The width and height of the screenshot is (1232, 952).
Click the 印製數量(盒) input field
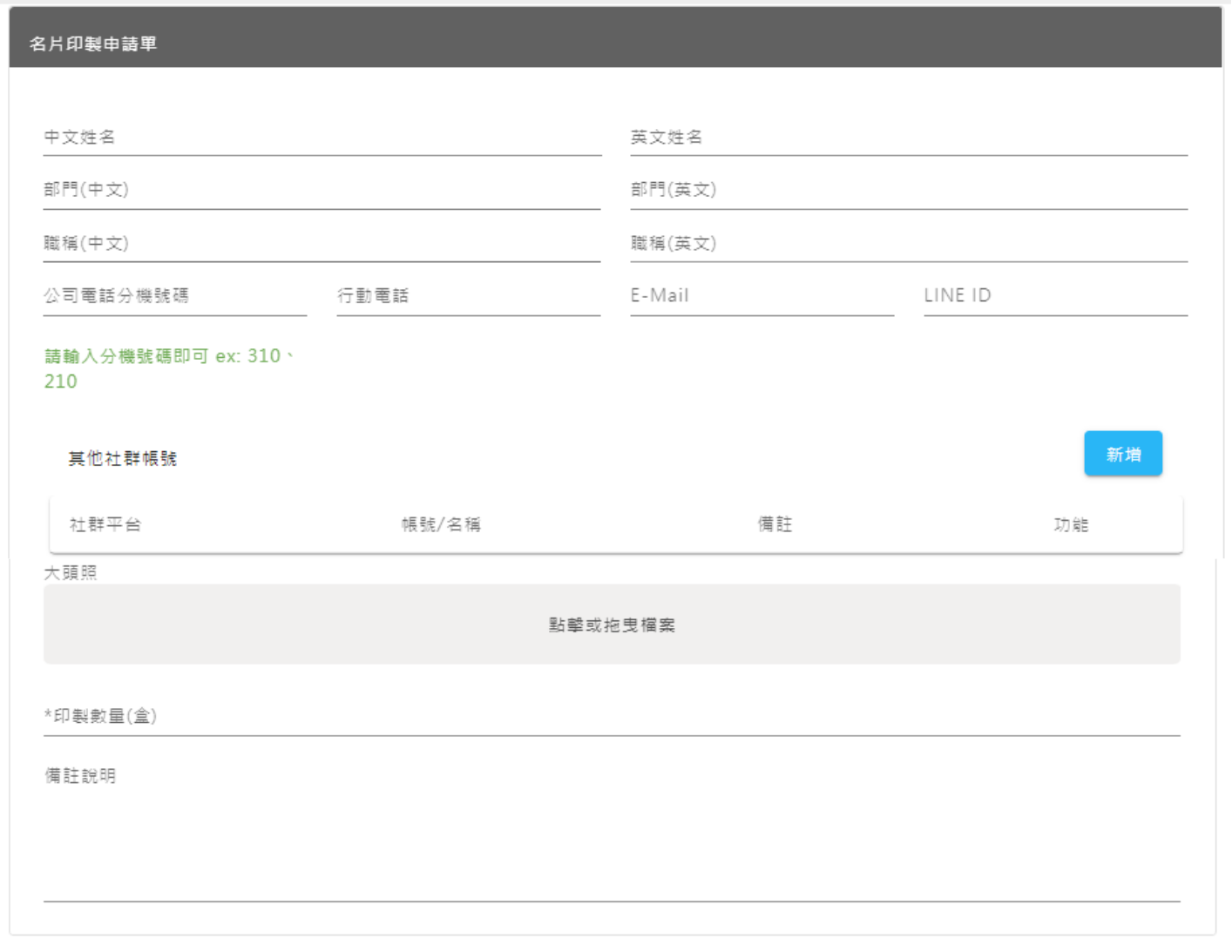pyautogui.click(x=612, y=717)
